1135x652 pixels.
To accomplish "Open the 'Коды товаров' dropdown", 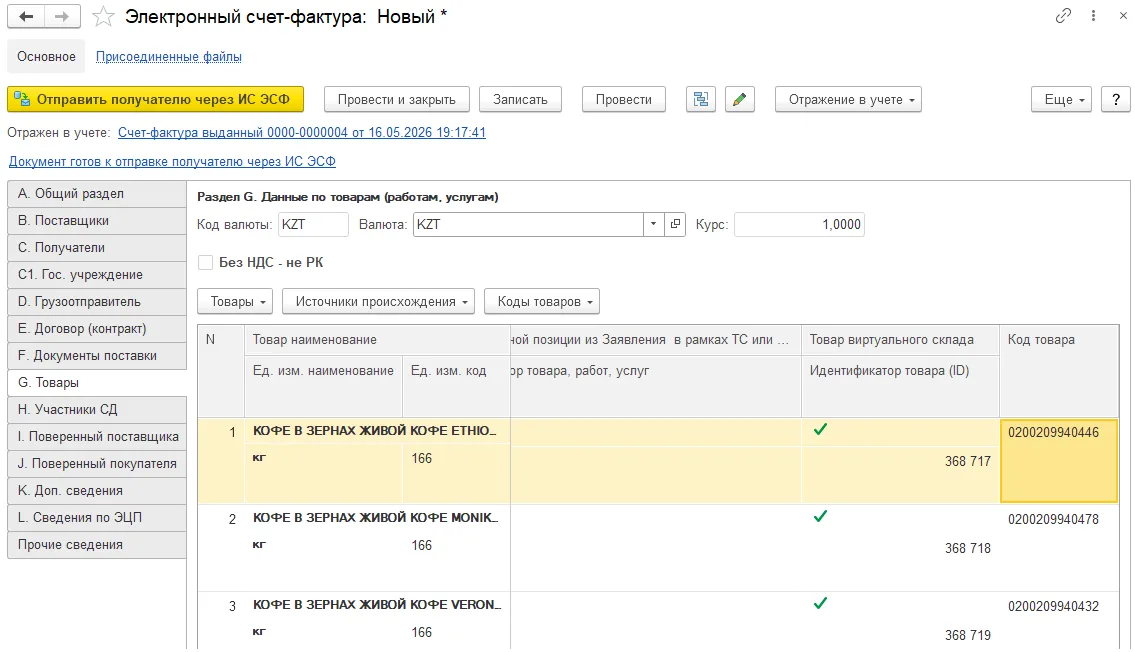I will [x=542, y=302].
